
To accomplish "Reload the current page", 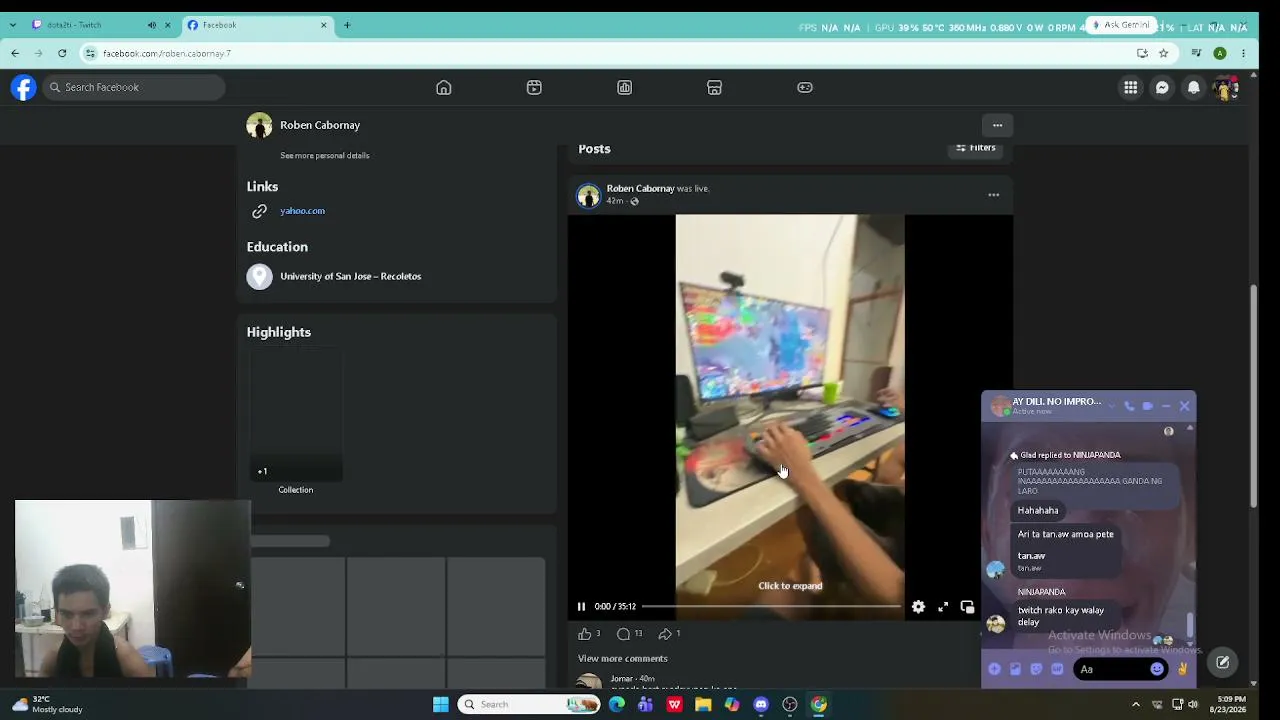I will 62,53.
